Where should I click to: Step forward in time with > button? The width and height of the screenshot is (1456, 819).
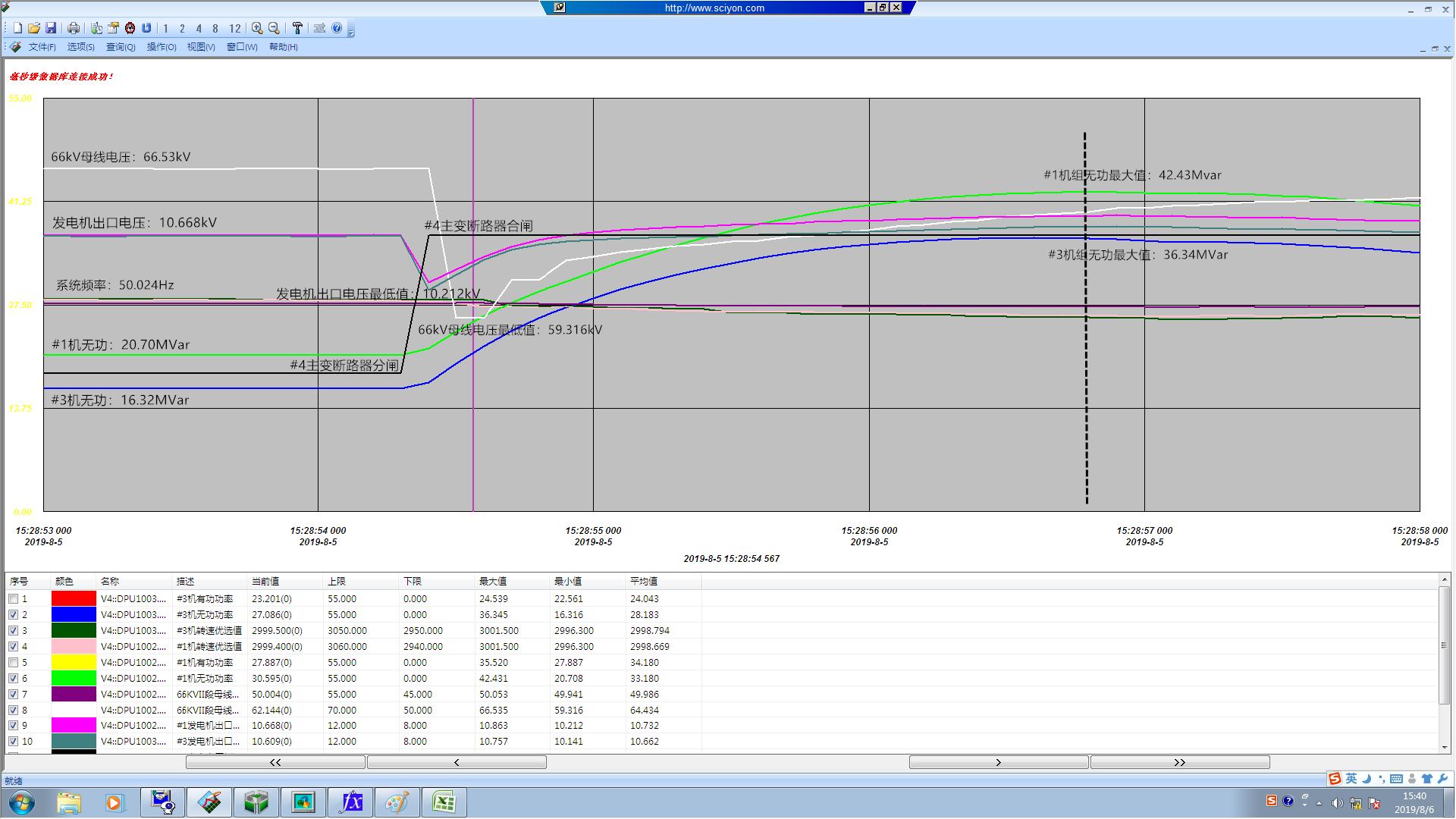999,762
